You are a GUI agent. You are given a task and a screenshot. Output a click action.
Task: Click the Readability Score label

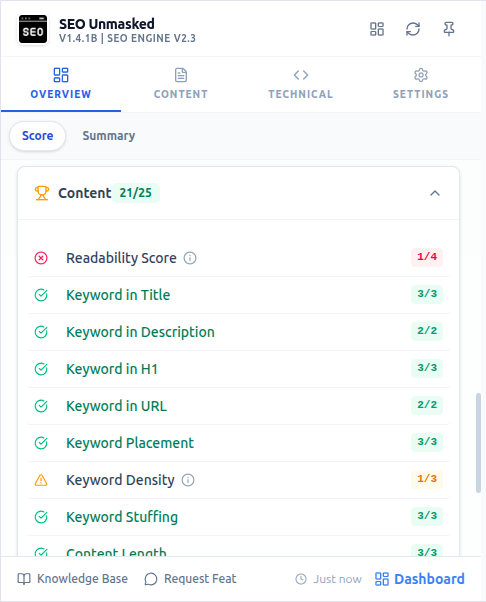pos(121,258)
